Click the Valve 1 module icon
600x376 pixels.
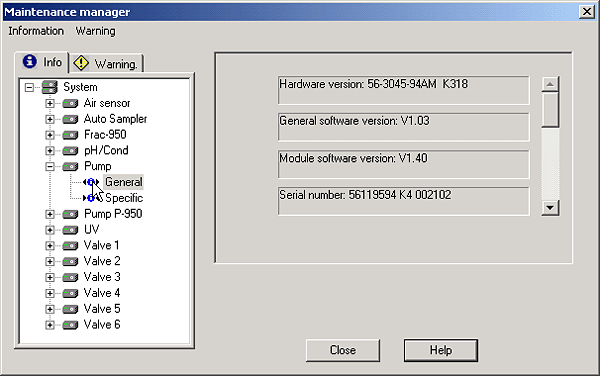pyautogui.click(x=70, y=246)
